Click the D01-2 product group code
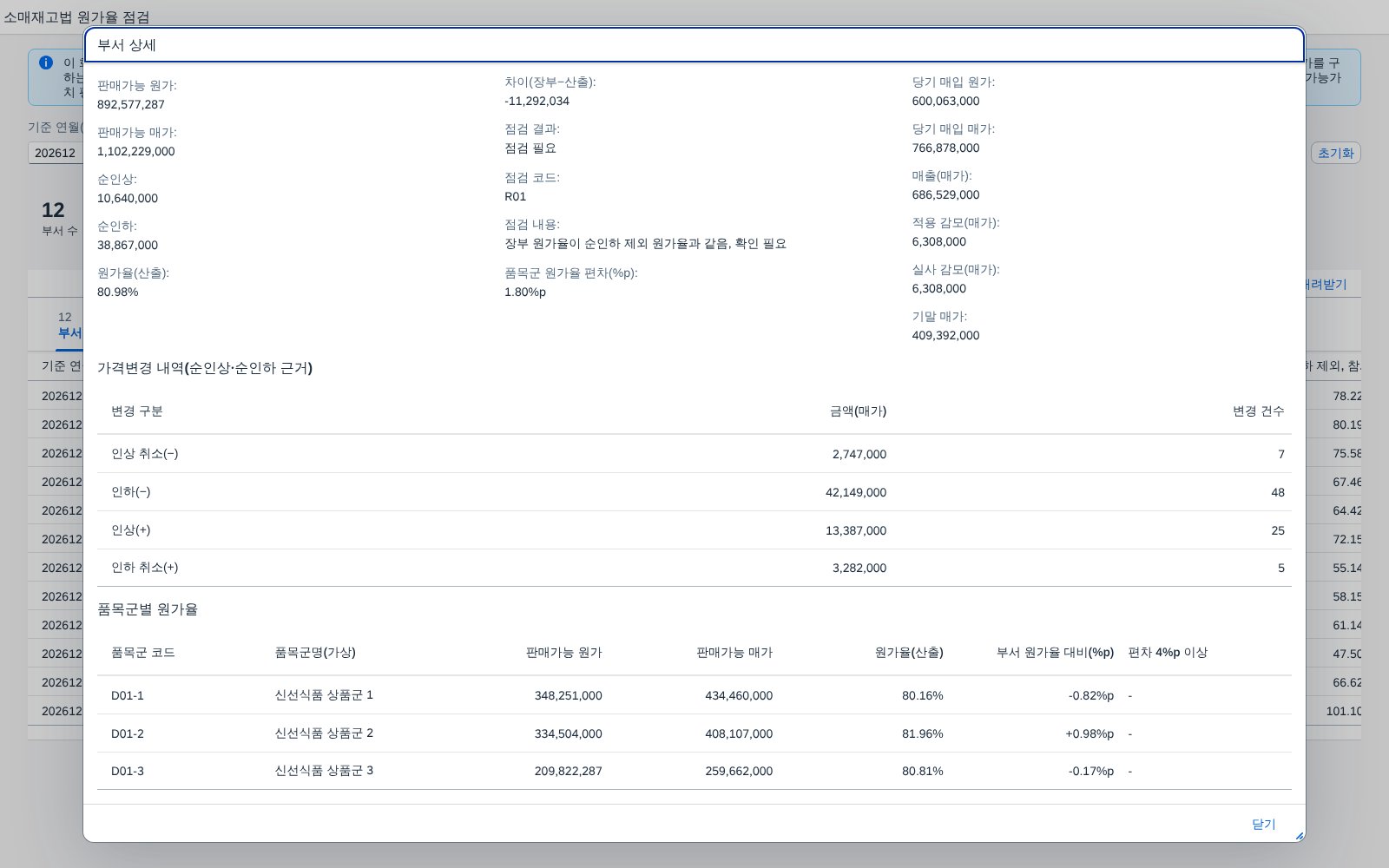The image size is (1389, 868). pyautogui.click(x=128, y=733)
